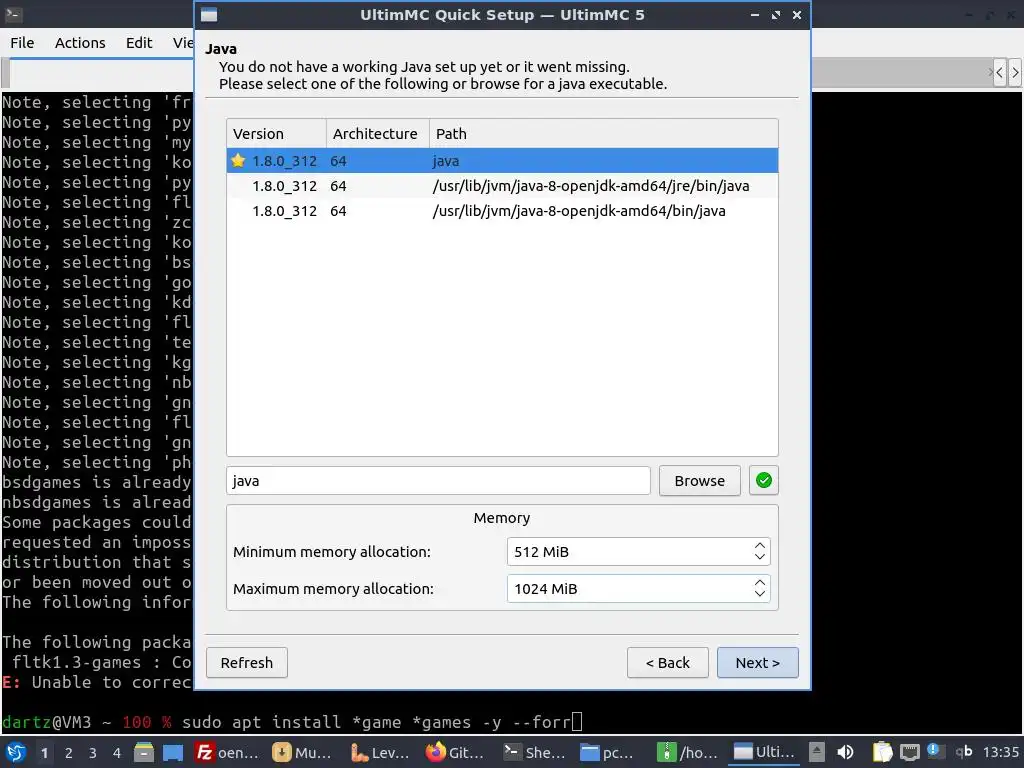Sort by the Version column header
This screenshot has height=768, width=1024.
pyautogui.click(x=276, y=134)
